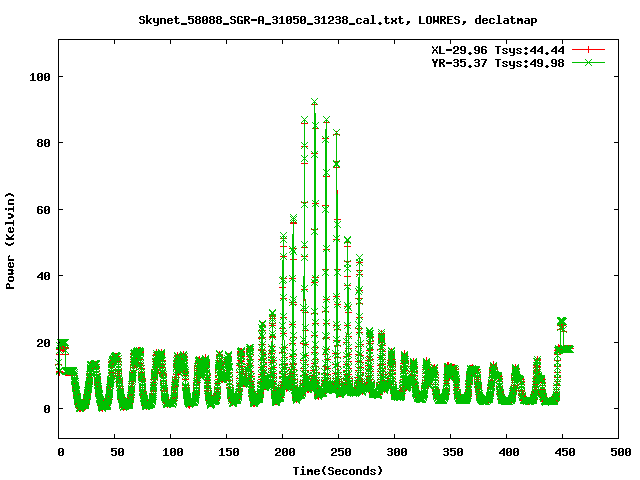Click the red legend line sample for XL
Image resolution: width=640 pixels, height=480 pixels.
pos(588,50)
